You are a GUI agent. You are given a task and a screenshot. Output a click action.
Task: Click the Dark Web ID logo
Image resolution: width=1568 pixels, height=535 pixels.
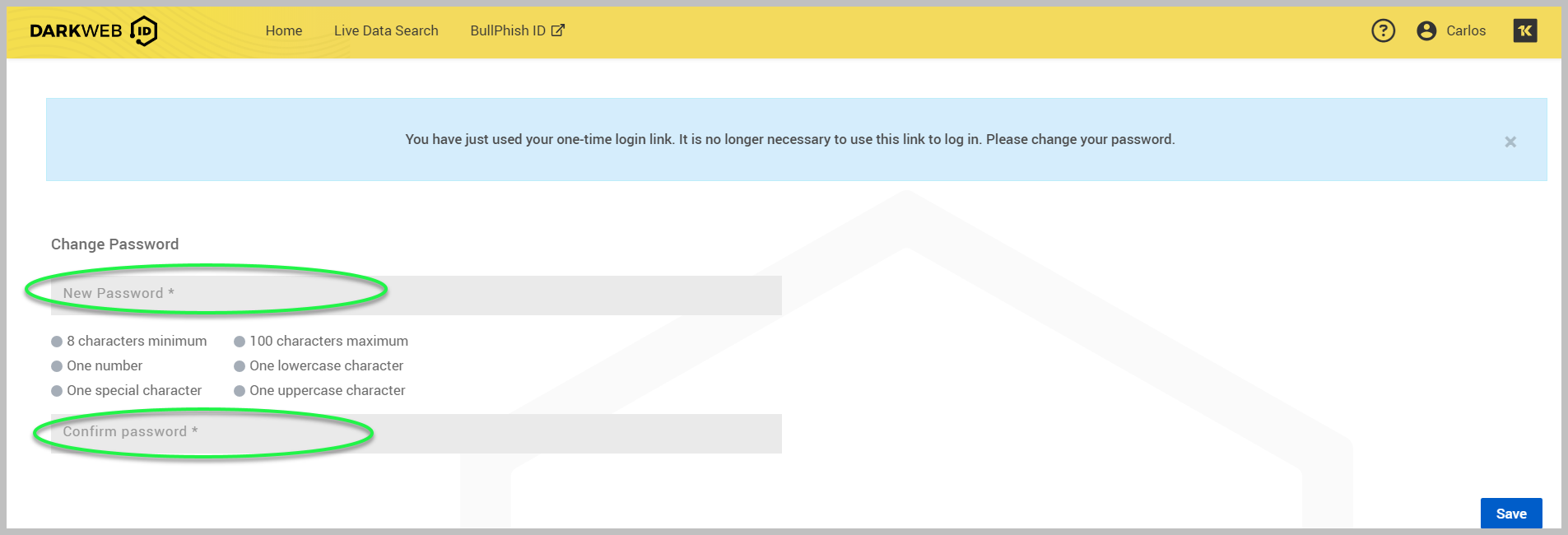coord(93,31)
